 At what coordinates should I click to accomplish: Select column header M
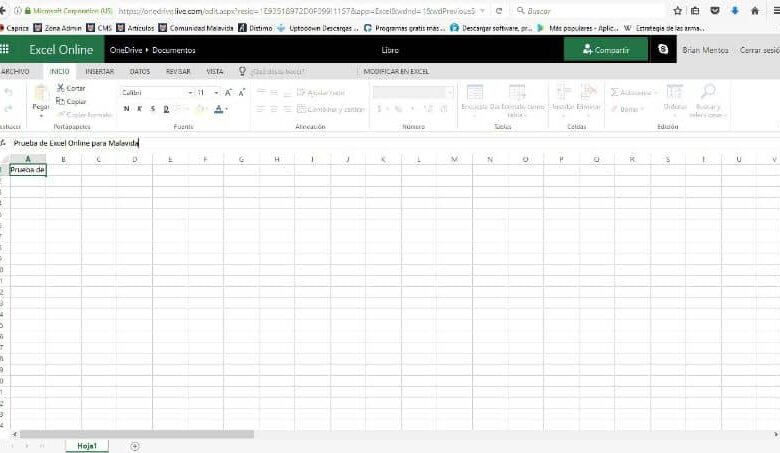454,159
